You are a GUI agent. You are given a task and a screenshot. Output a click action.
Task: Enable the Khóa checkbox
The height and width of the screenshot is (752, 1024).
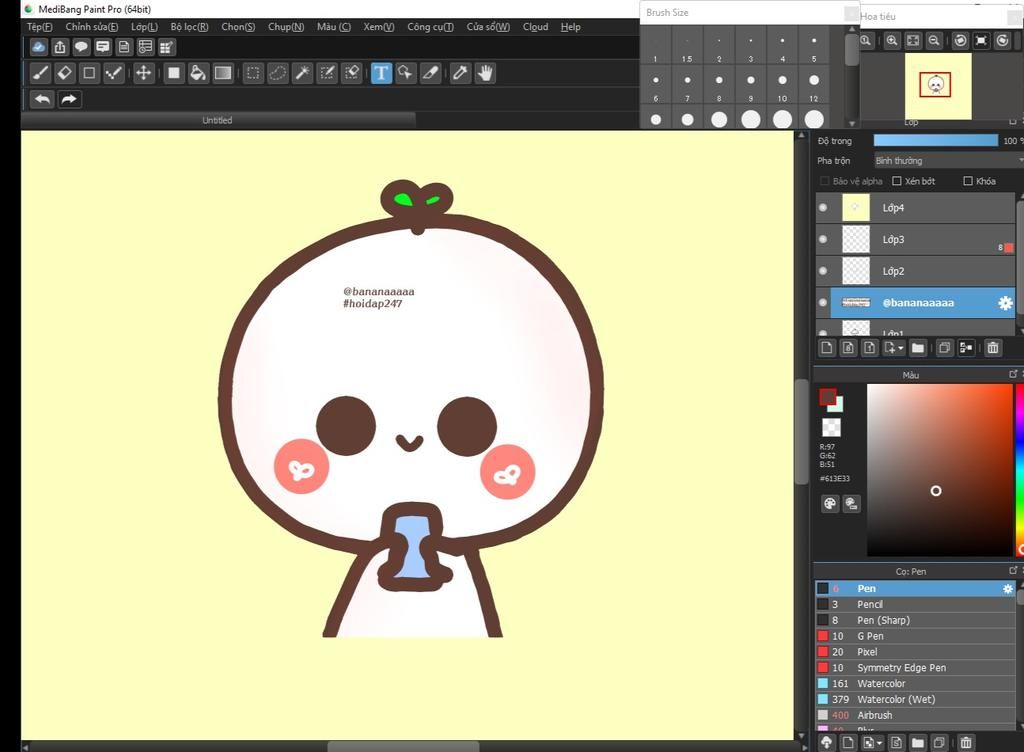point(968,181)
